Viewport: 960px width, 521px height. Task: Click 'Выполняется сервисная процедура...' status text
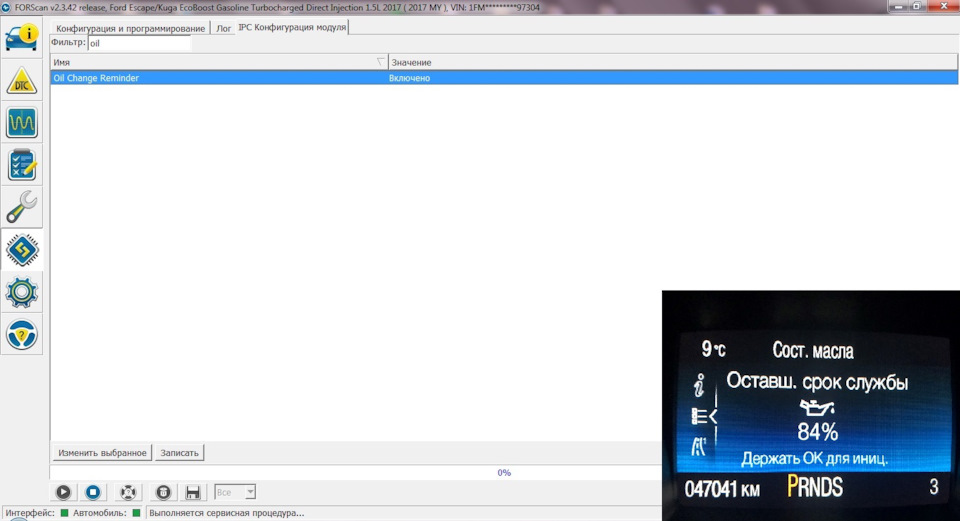pos(227,513)
